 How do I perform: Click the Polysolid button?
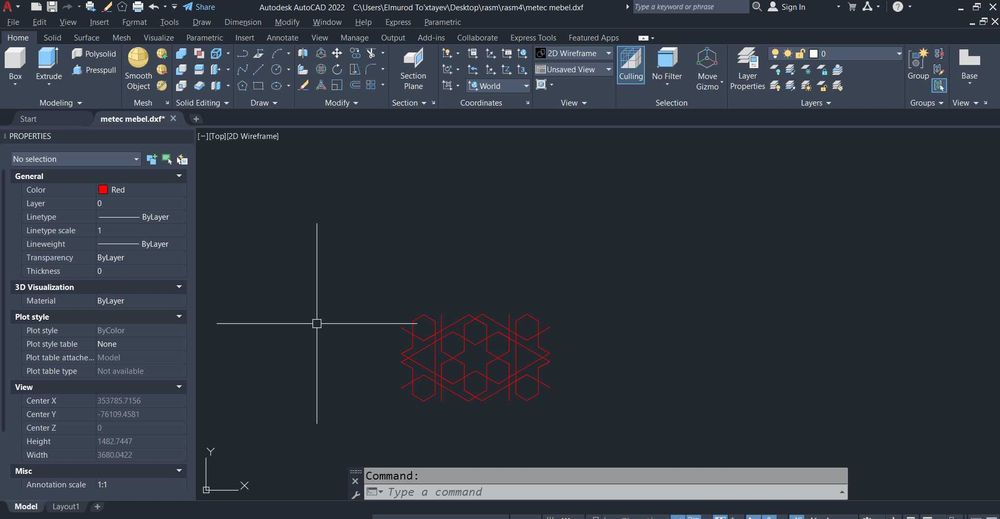[x=94, y=54]
